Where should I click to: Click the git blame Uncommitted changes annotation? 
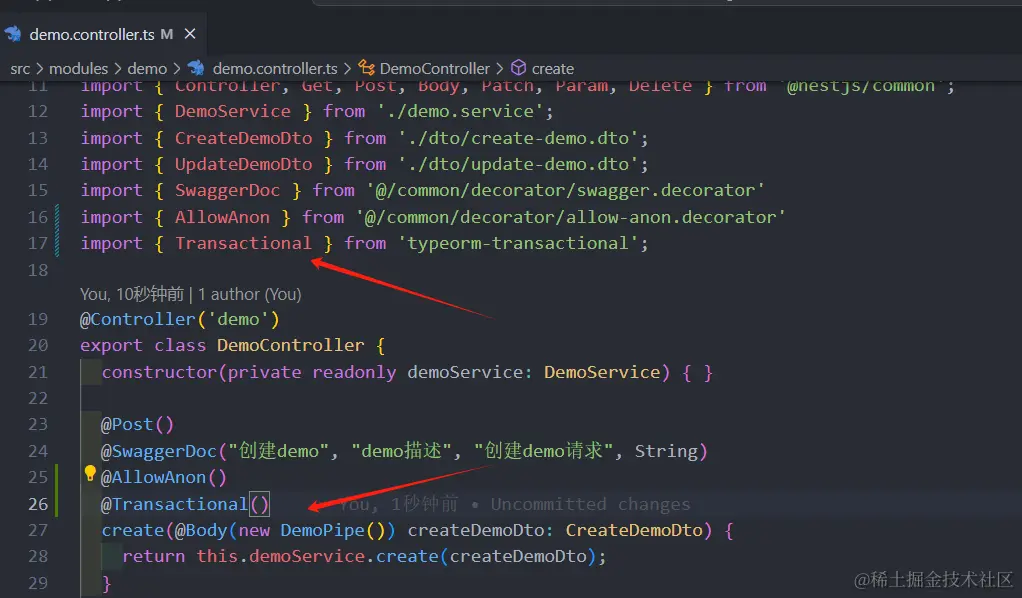pyautogui.click(x=515, y=504)
